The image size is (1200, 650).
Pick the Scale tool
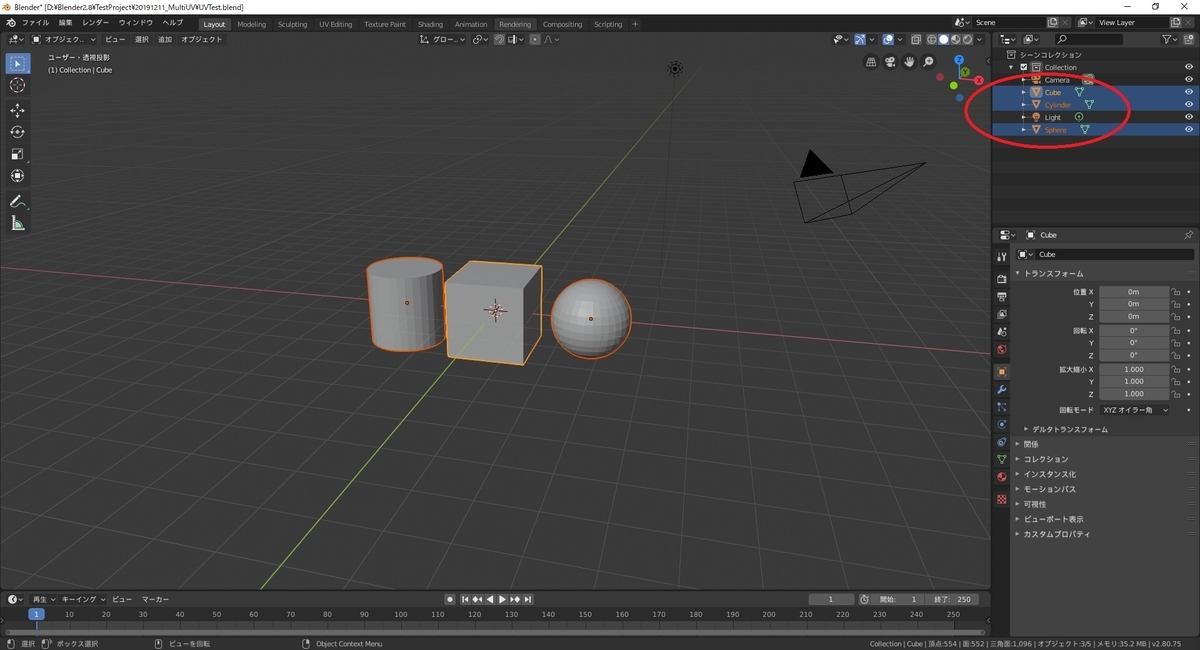17,154
